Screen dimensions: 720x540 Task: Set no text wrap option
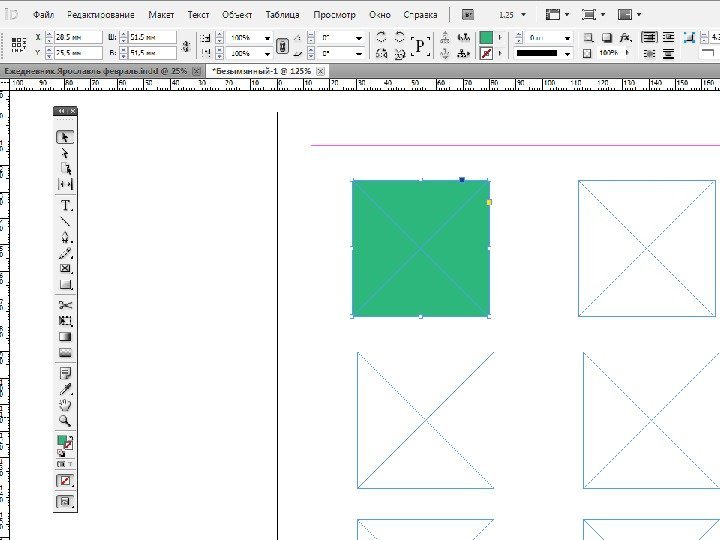click(x=649, y=37)
